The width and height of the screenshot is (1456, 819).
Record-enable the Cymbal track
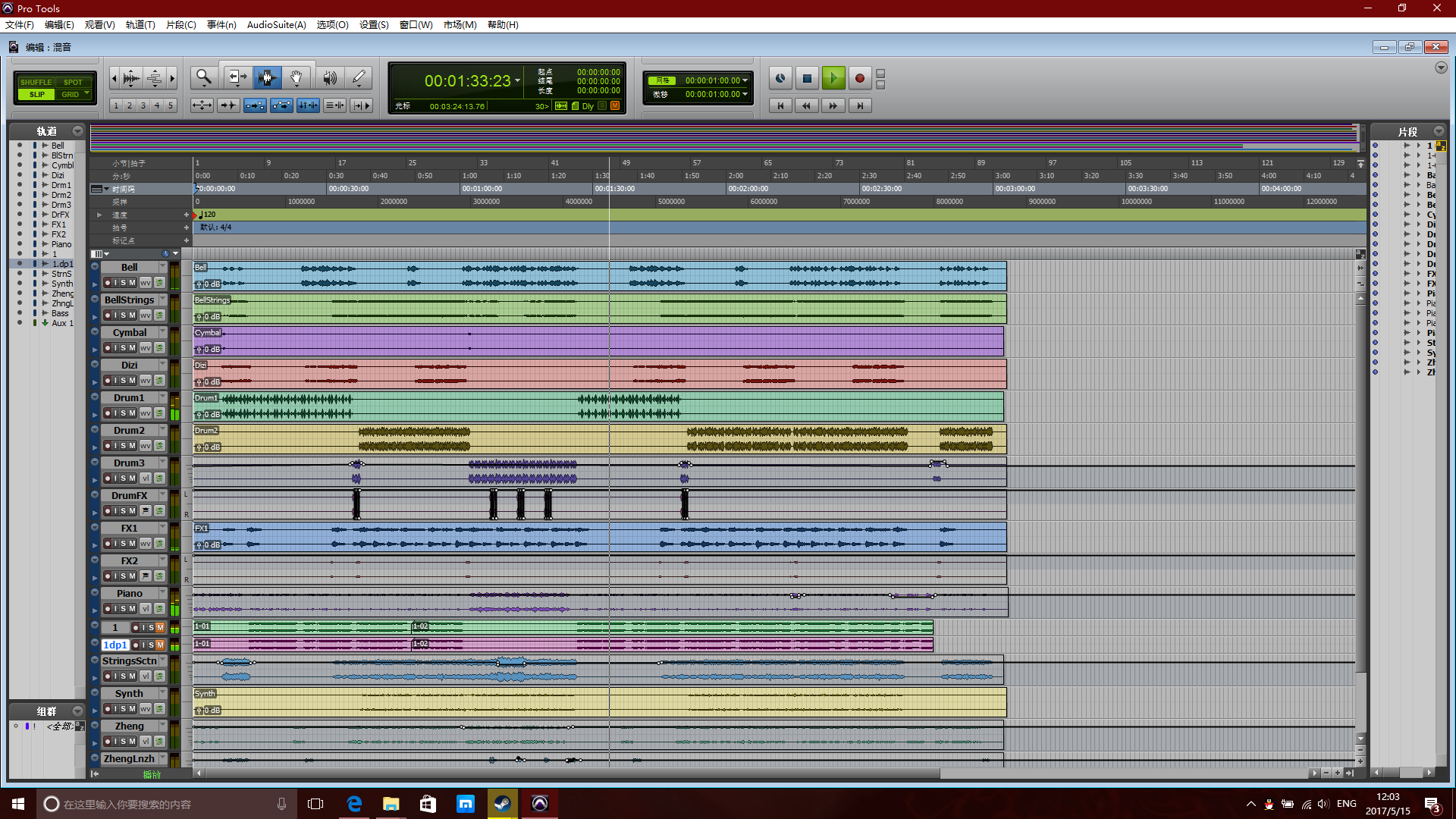point(107,348)
